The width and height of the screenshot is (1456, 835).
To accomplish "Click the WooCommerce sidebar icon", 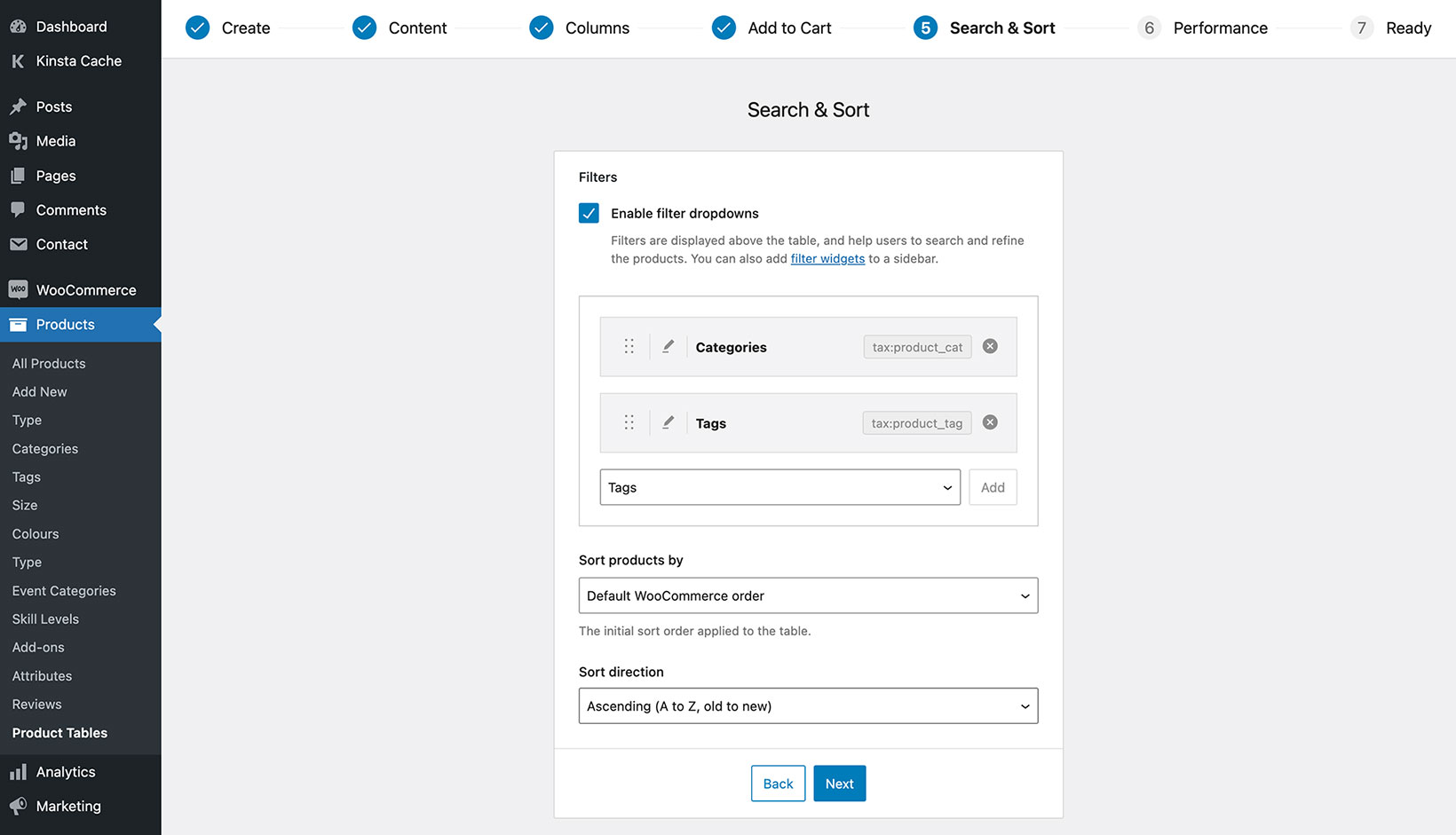I will [x=18, y=289].
